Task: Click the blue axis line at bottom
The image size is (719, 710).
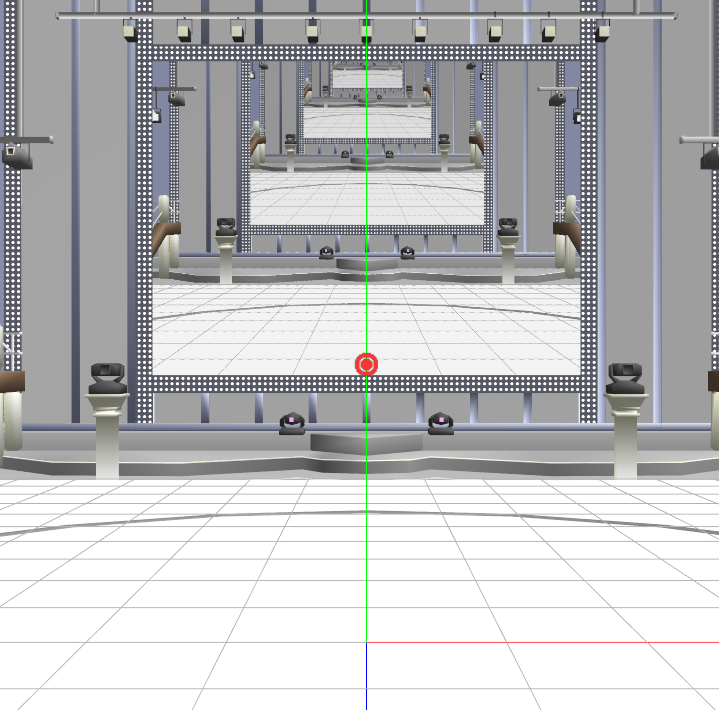Action: click(366, 676)
